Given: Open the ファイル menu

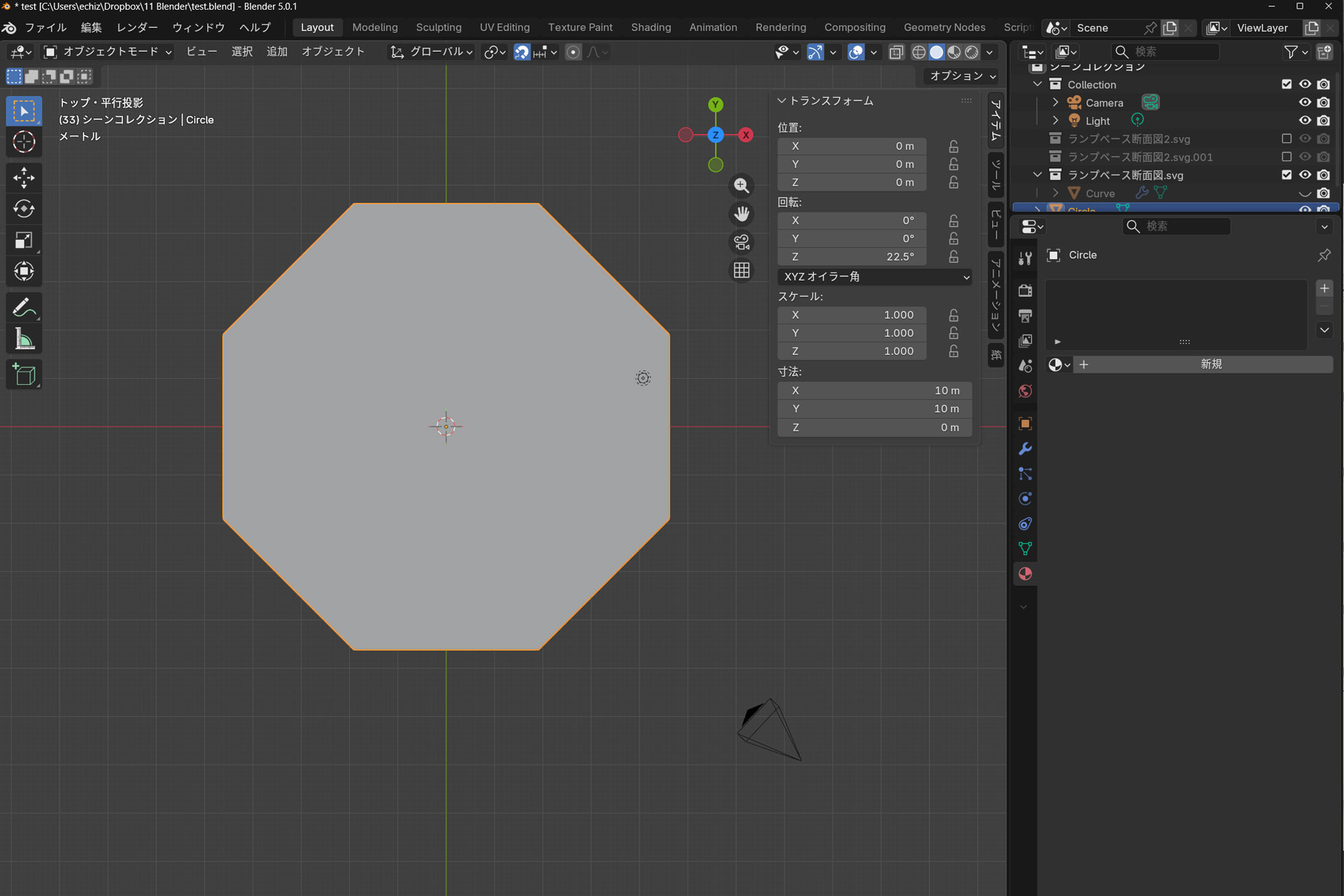Looking at the screenshot, I should 45,27.
